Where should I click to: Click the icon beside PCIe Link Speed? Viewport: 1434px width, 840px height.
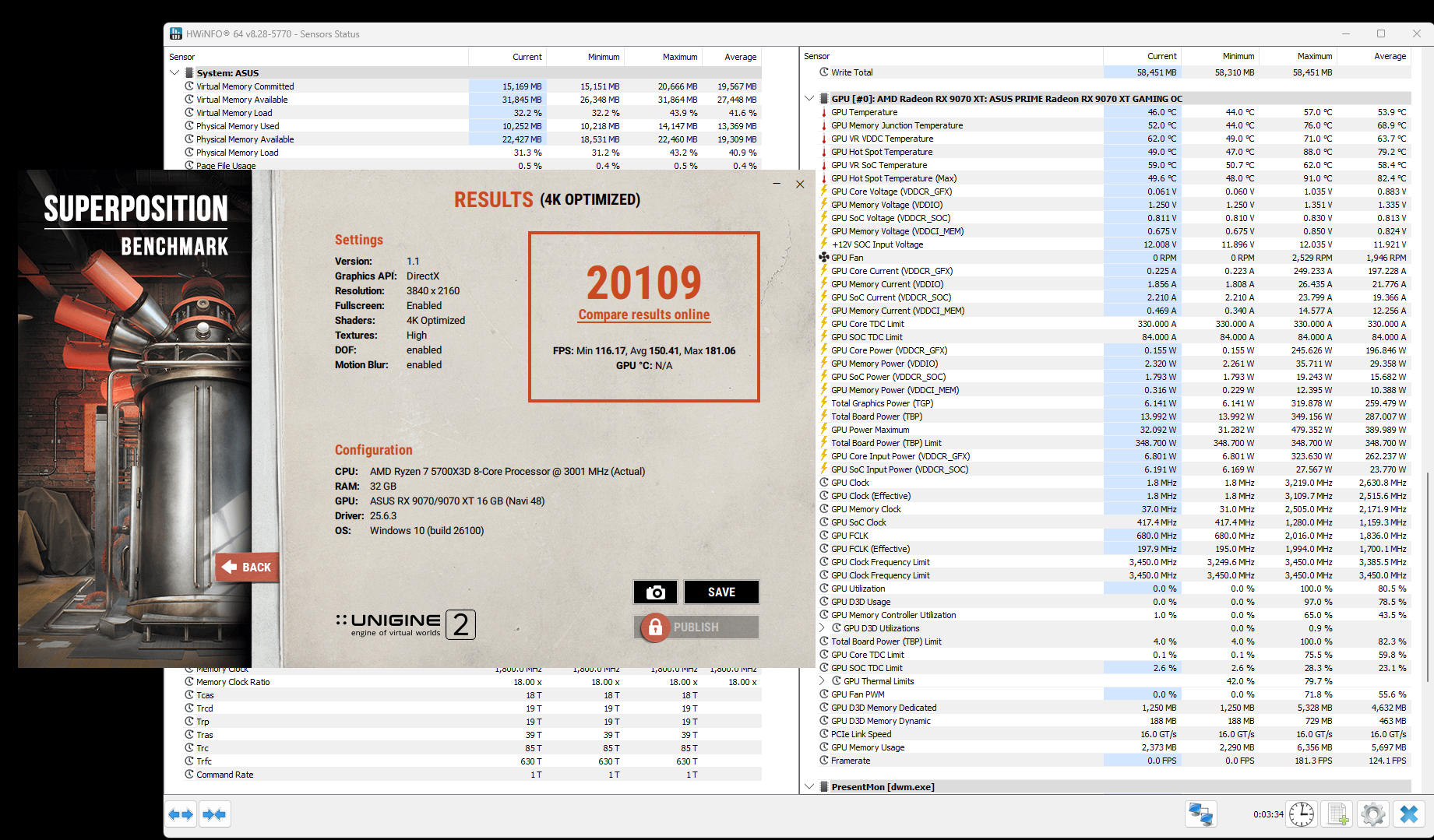pos(824,734)
